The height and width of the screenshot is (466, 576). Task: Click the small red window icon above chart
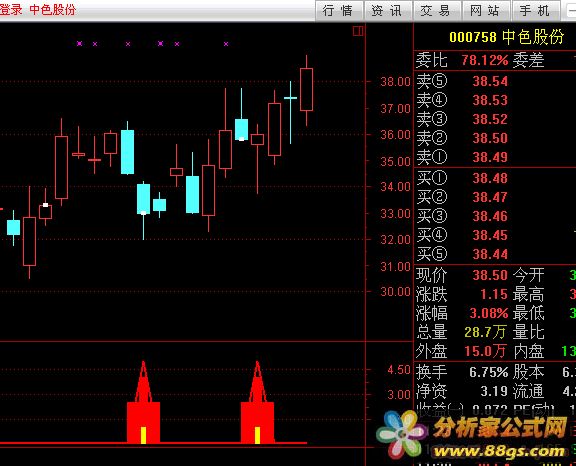click(x=358, y=31)
